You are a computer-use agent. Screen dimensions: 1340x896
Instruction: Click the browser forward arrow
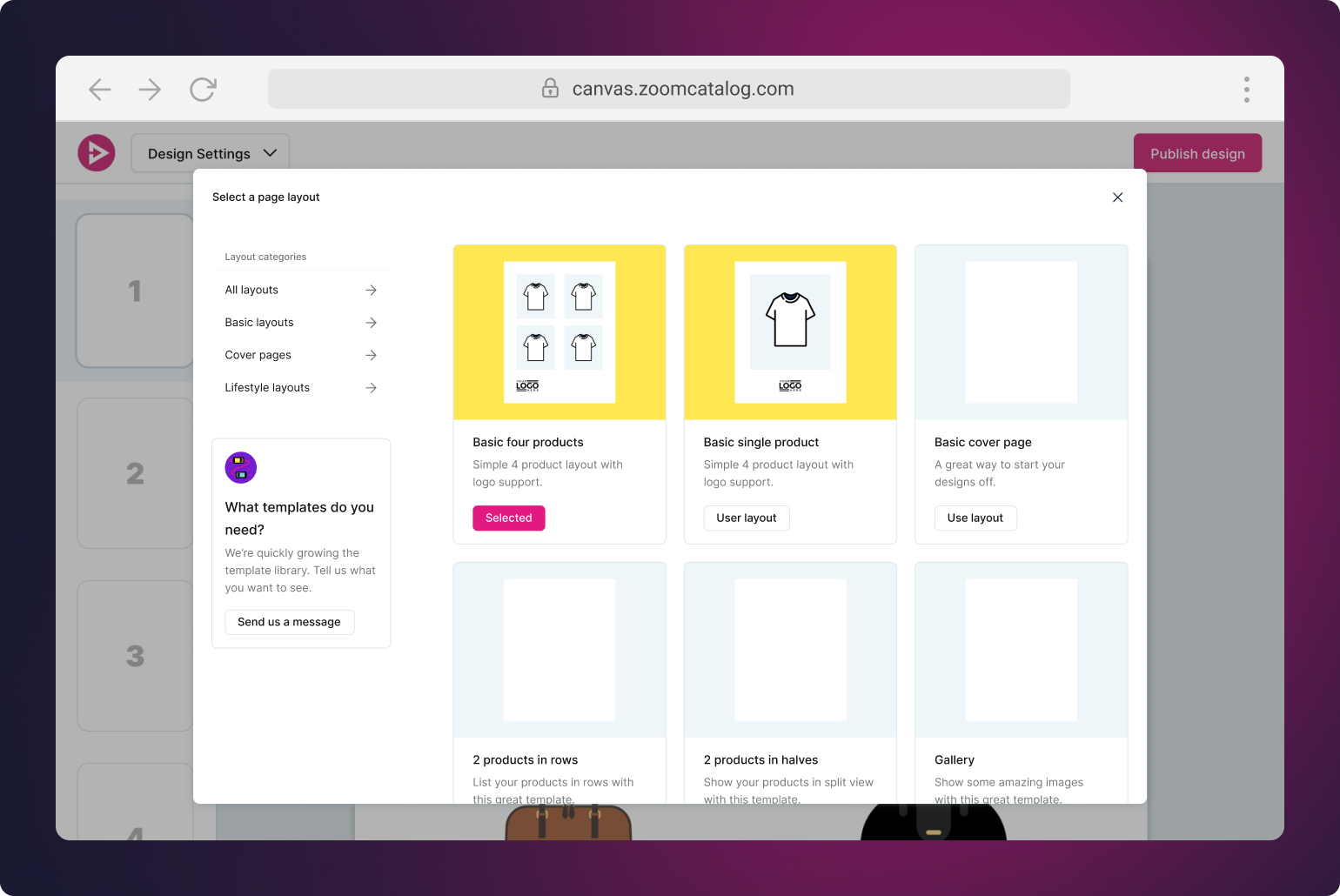click(x=150, y=90)
